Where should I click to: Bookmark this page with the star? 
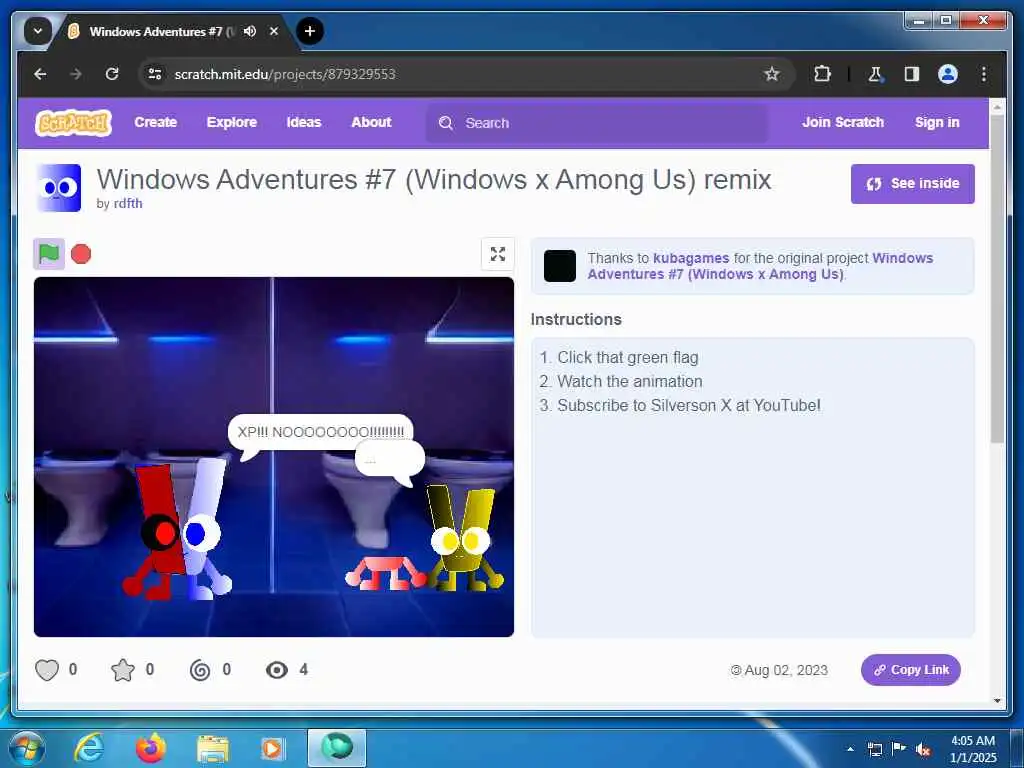point(772,74)
